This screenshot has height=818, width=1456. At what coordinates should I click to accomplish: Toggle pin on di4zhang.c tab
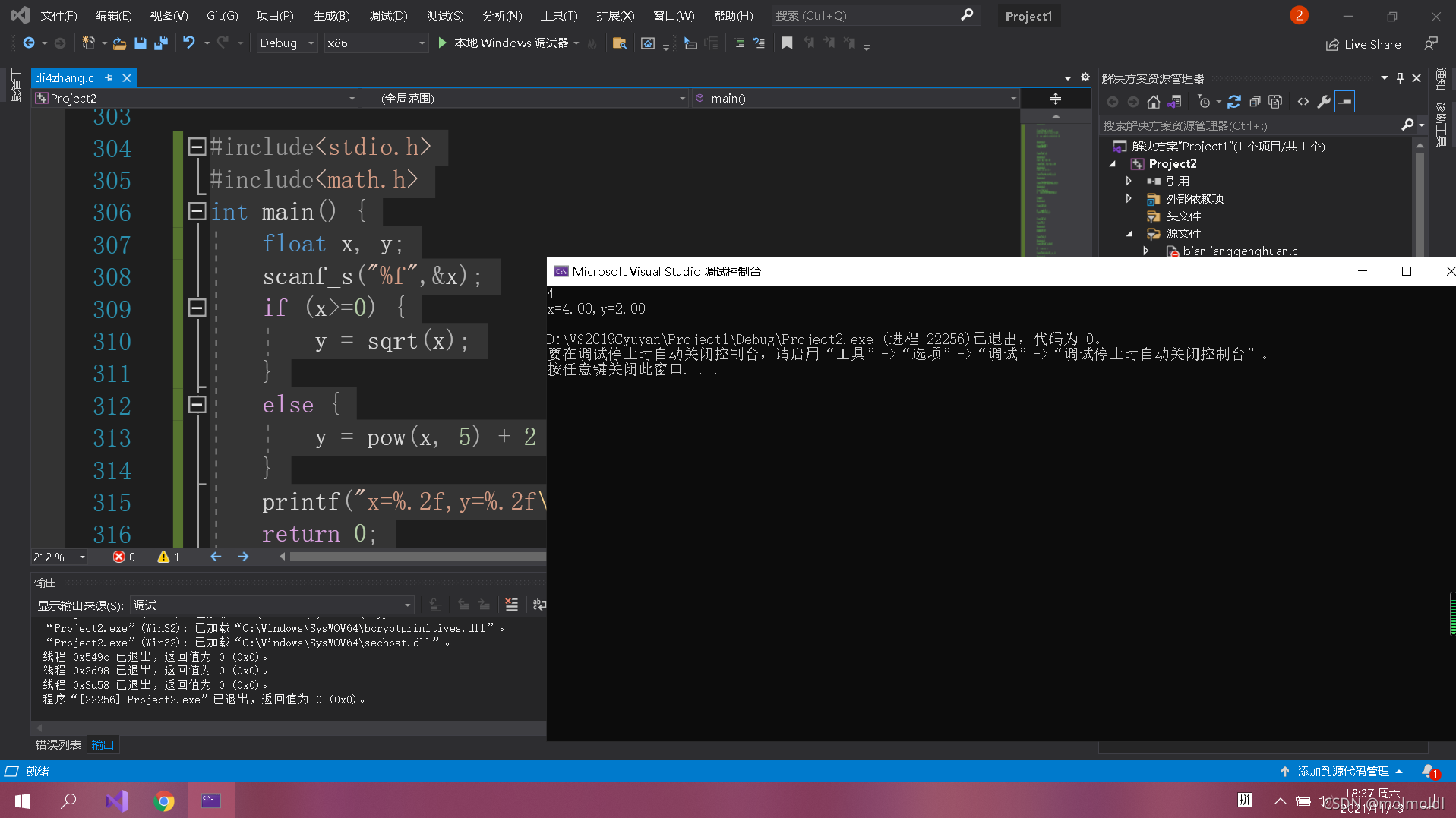pos(109,78)
